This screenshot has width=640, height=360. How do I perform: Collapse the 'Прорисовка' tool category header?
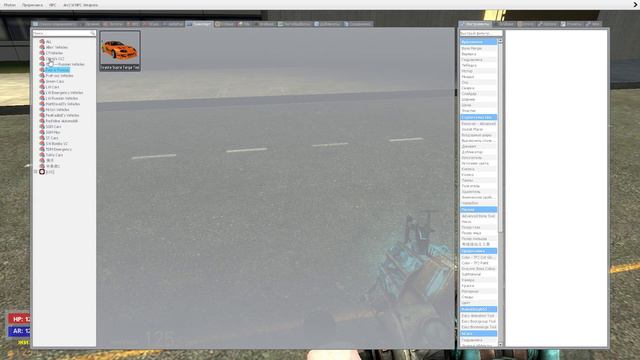click(478, 251)
